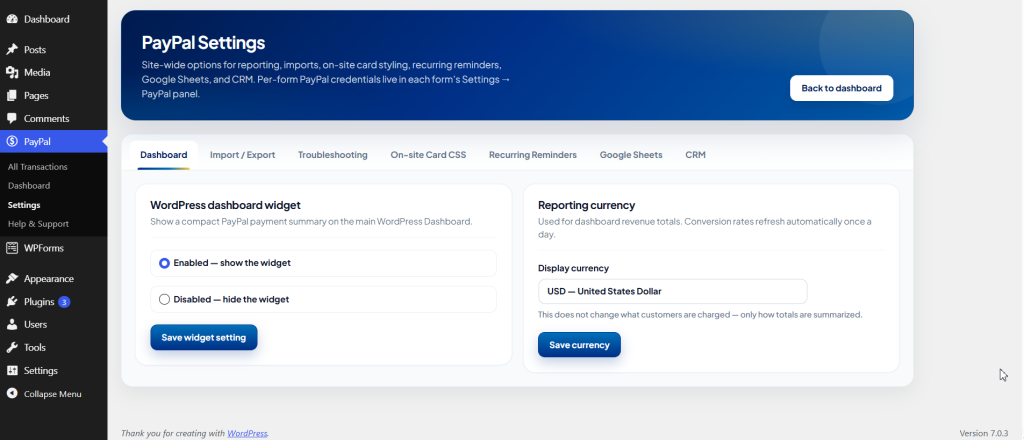
Task: Open the On-site Card CSS tab
Action: point(428,155)
